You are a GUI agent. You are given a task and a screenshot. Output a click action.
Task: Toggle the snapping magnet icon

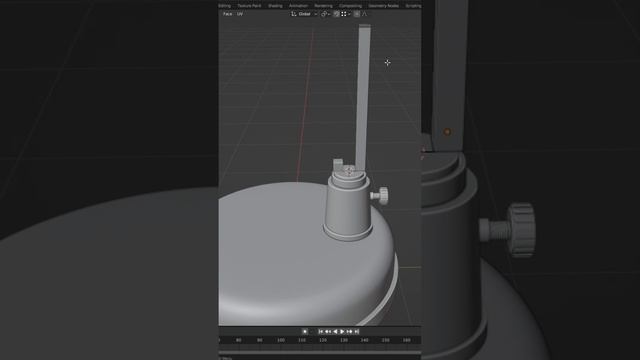click(336, 14)
